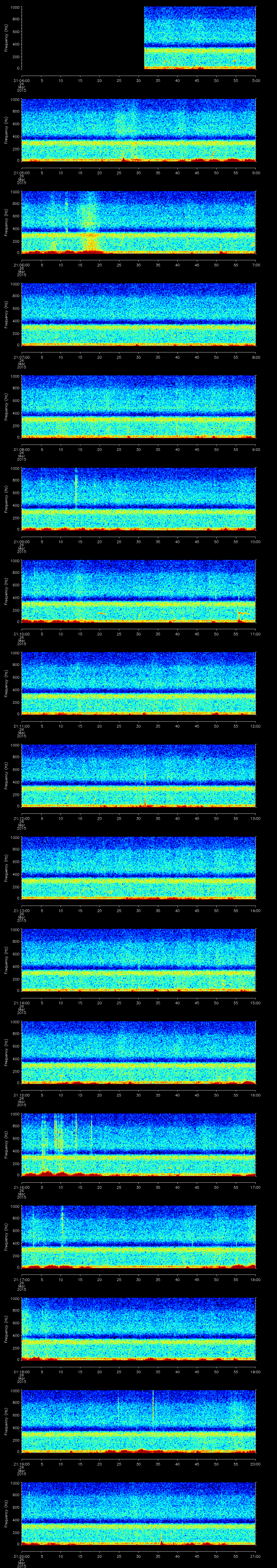Screen dimensions: 277x1568
Task: Click the '21:04:00' start time label
Action: click(x=21, y=80)
